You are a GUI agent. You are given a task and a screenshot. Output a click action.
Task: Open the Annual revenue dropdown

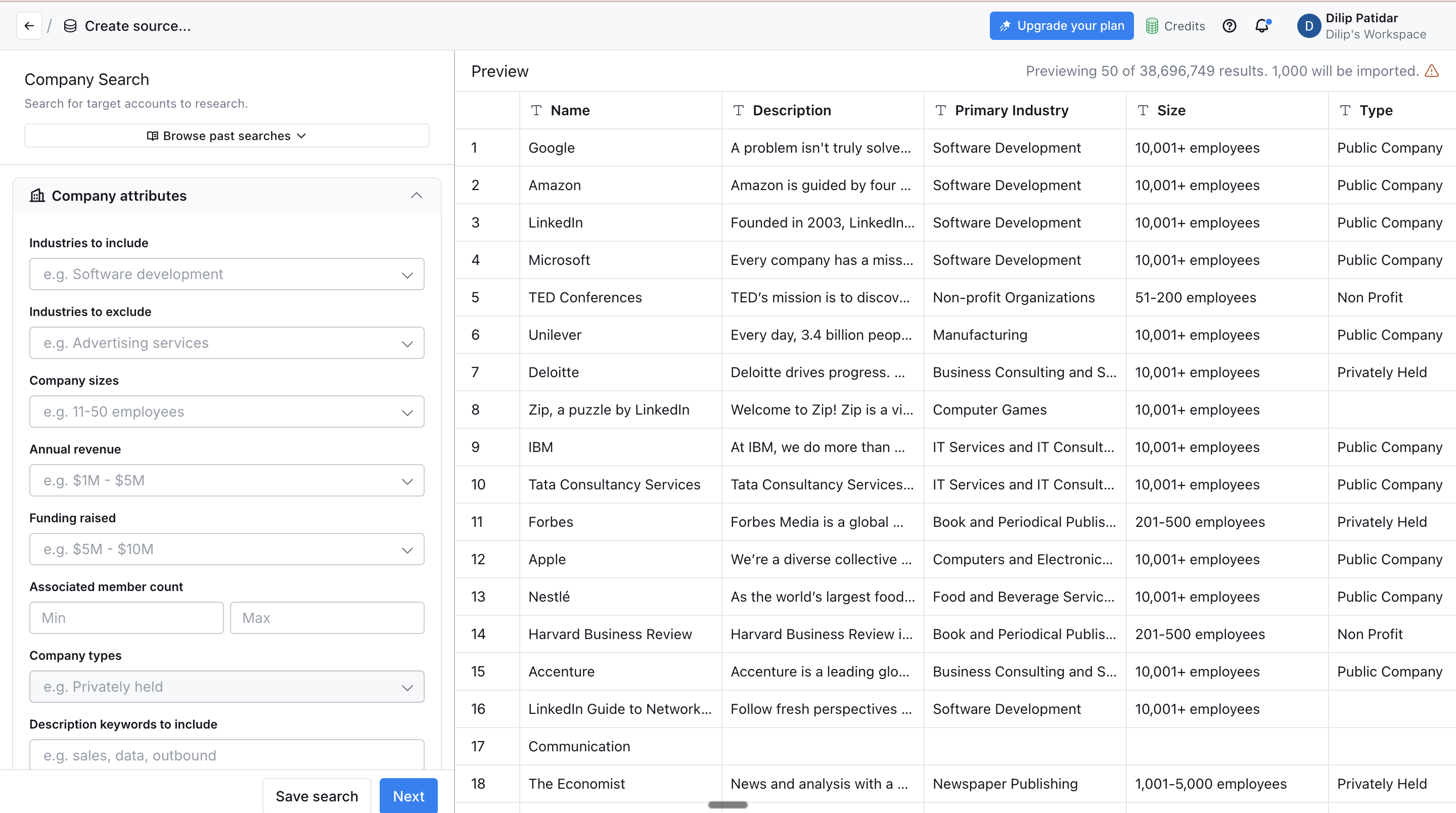226,480
